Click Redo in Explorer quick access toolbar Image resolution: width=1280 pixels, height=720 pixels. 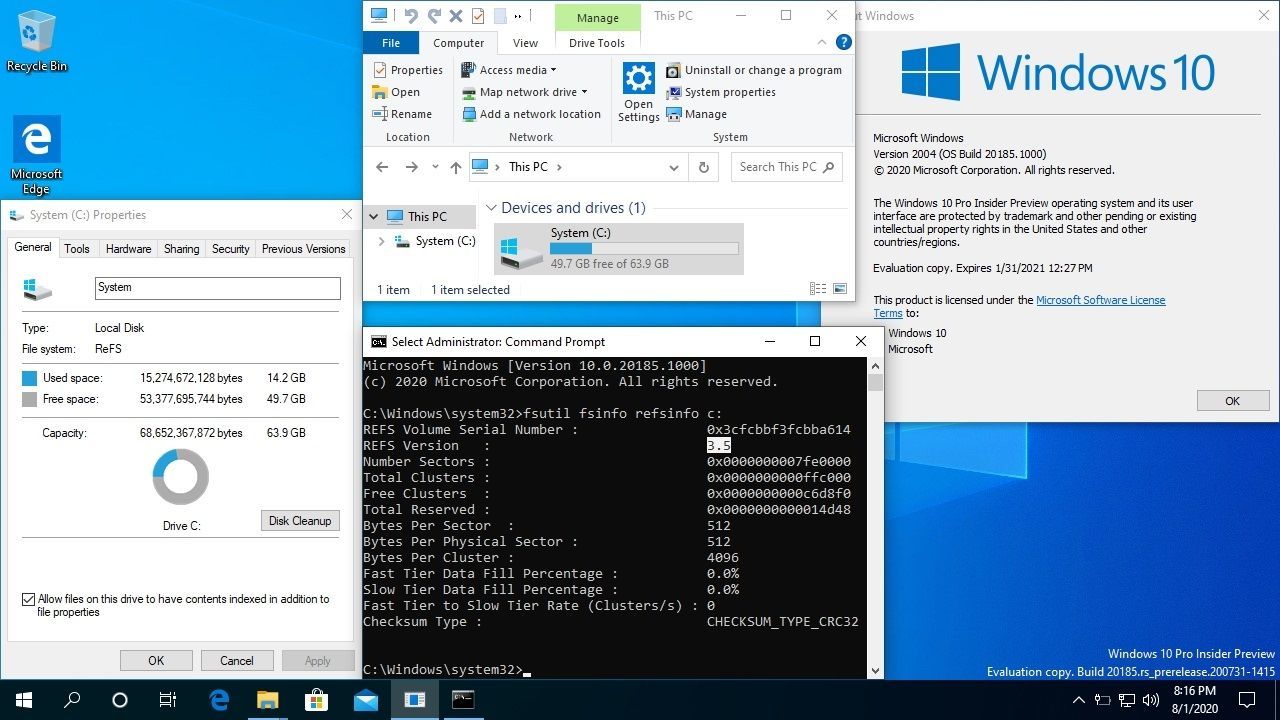(434, 16)
